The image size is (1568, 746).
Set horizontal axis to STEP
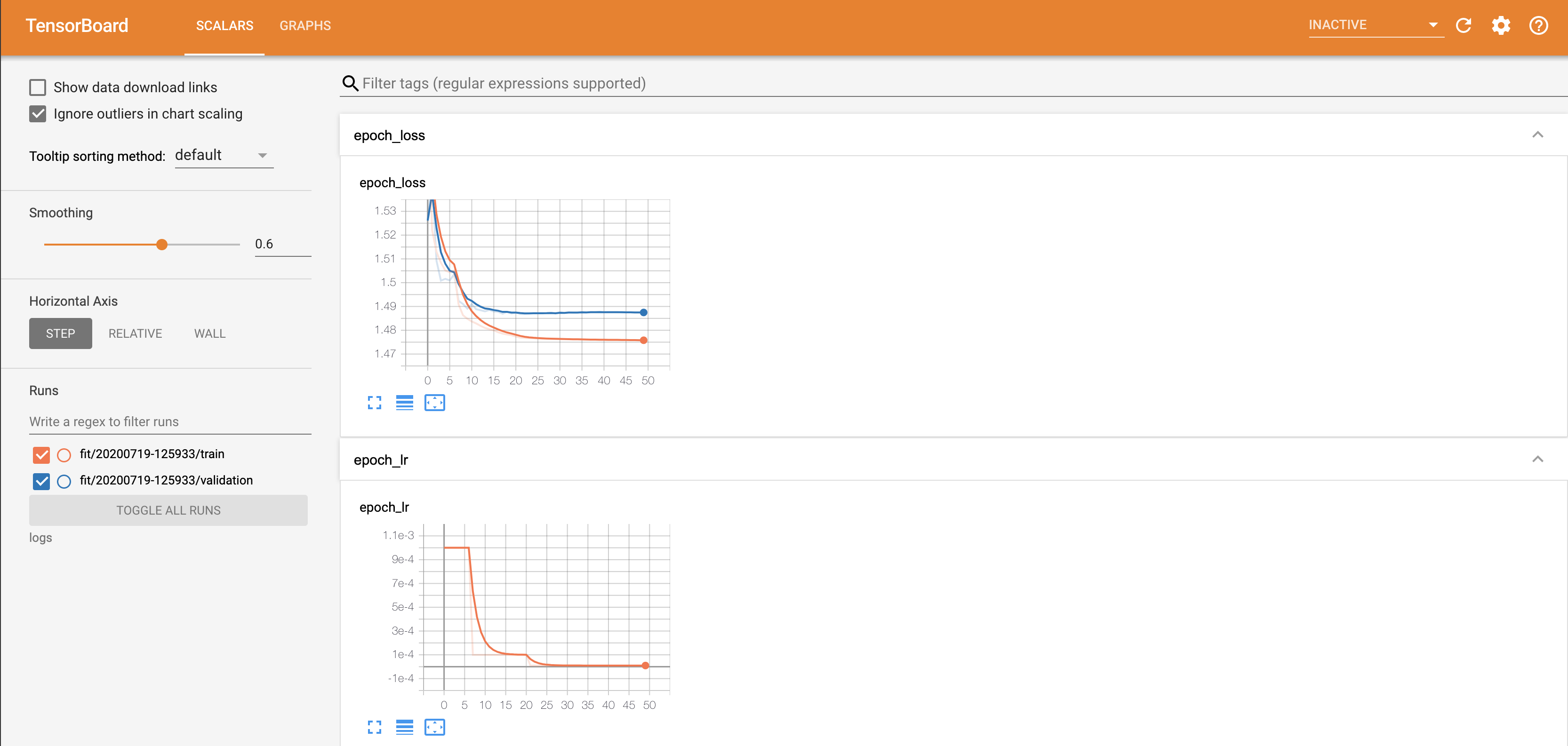[x=60, y=333]
